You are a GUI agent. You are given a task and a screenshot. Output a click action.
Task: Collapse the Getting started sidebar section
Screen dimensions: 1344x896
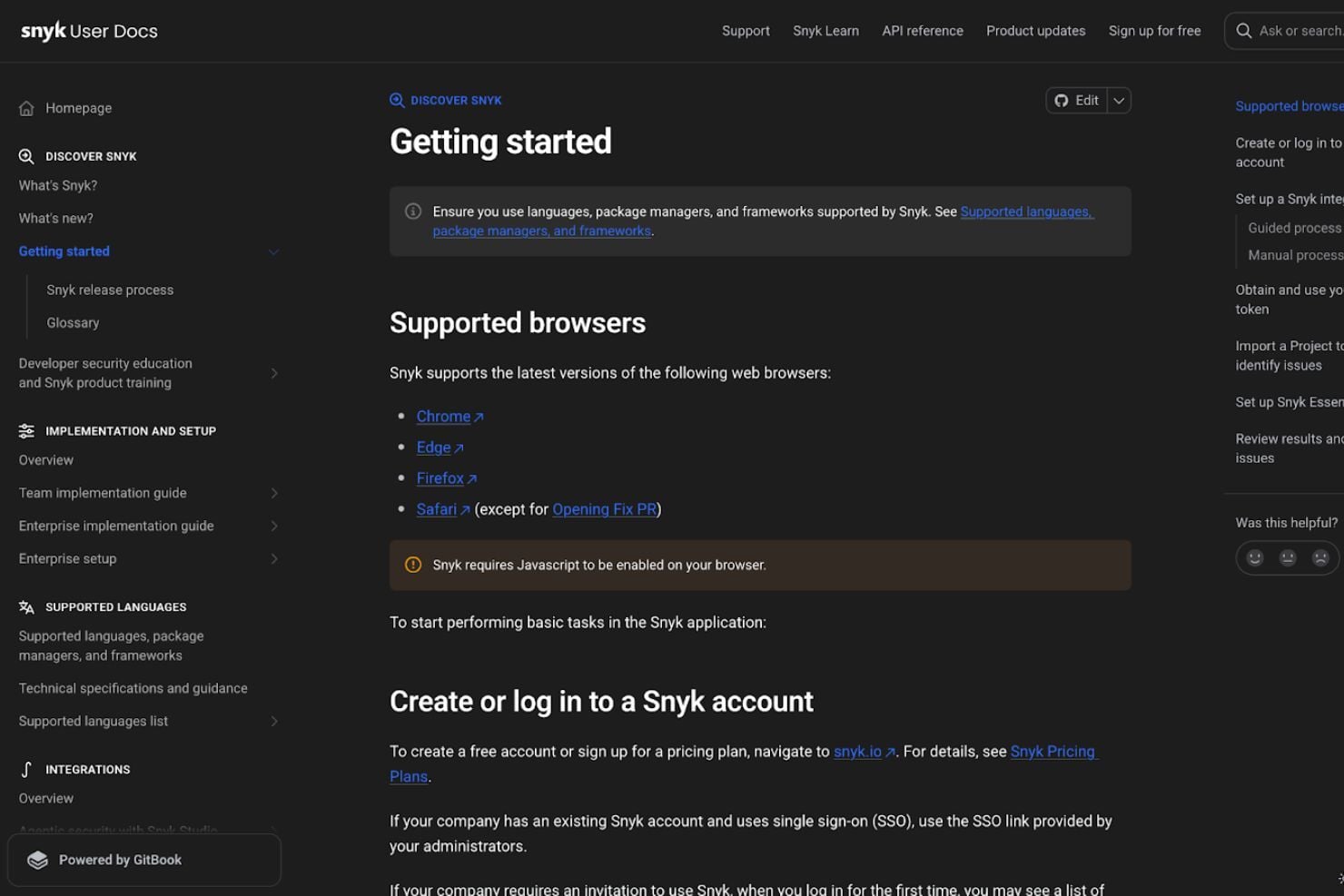pos(273,251)
